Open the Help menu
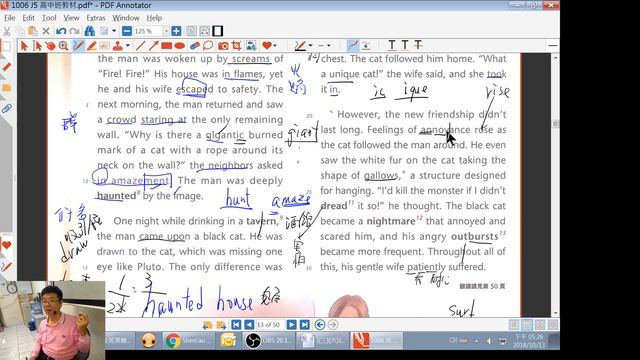 pos(154,18)
